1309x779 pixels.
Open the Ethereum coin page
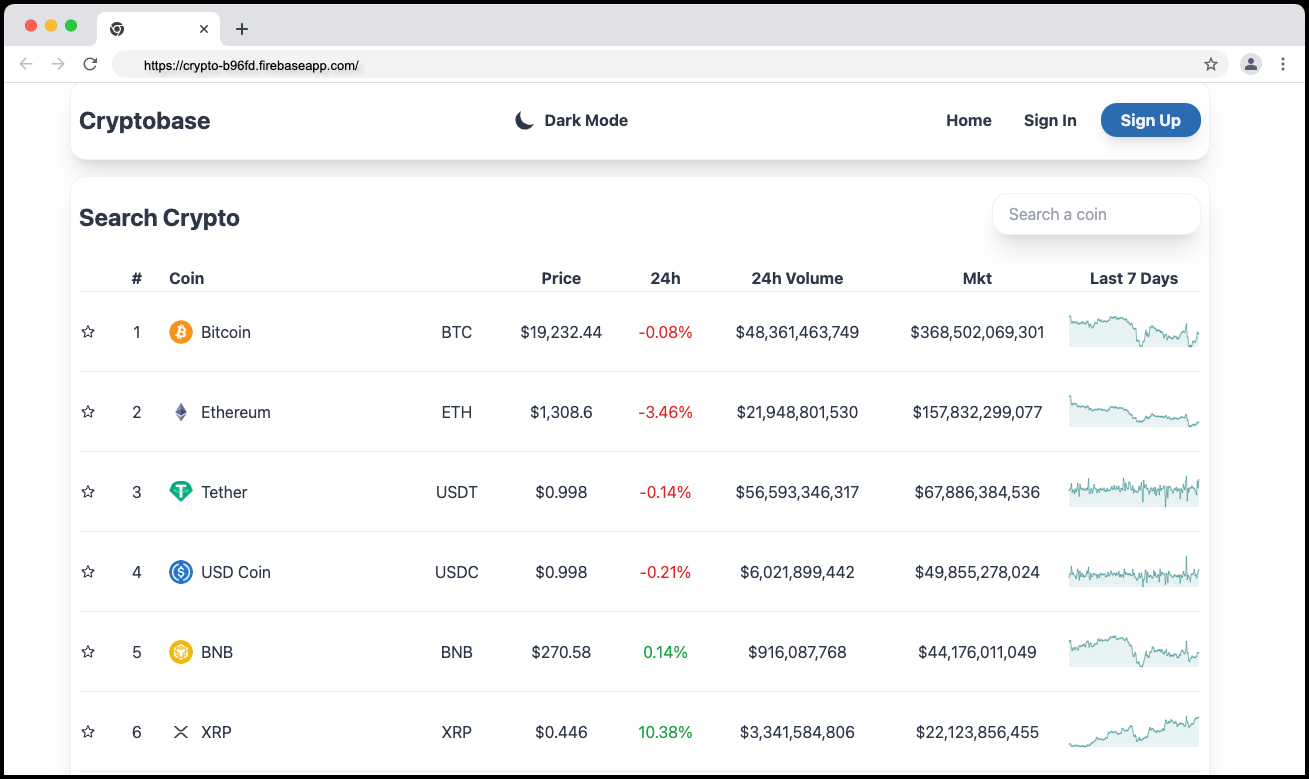click(236, 412)
